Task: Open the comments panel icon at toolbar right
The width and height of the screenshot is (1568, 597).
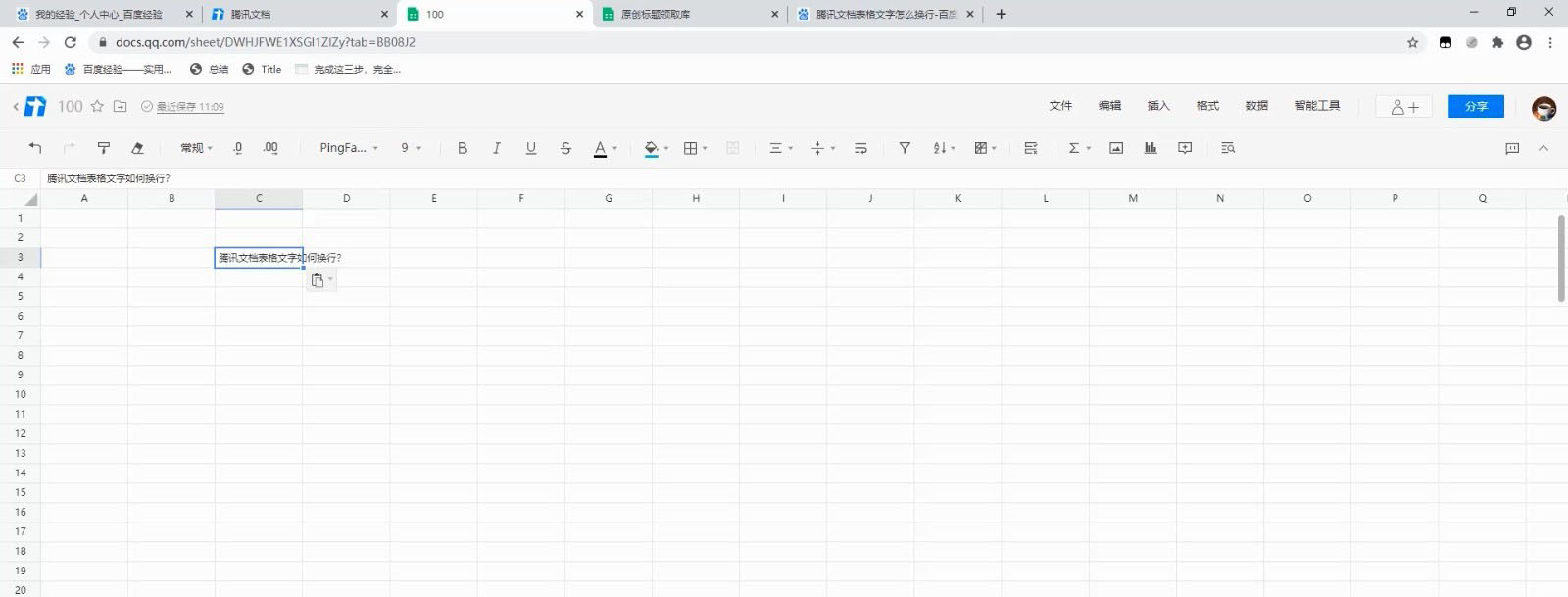Action: coord(1512,148)
